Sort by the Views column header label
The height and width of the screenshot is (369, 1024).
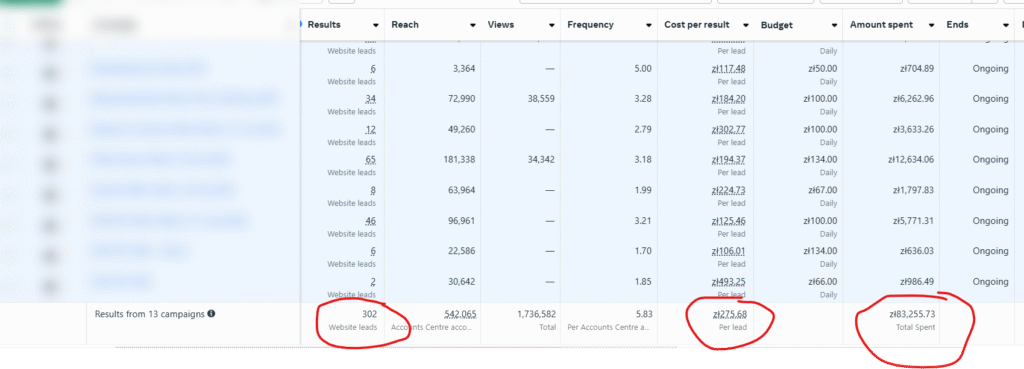(501, 25)
